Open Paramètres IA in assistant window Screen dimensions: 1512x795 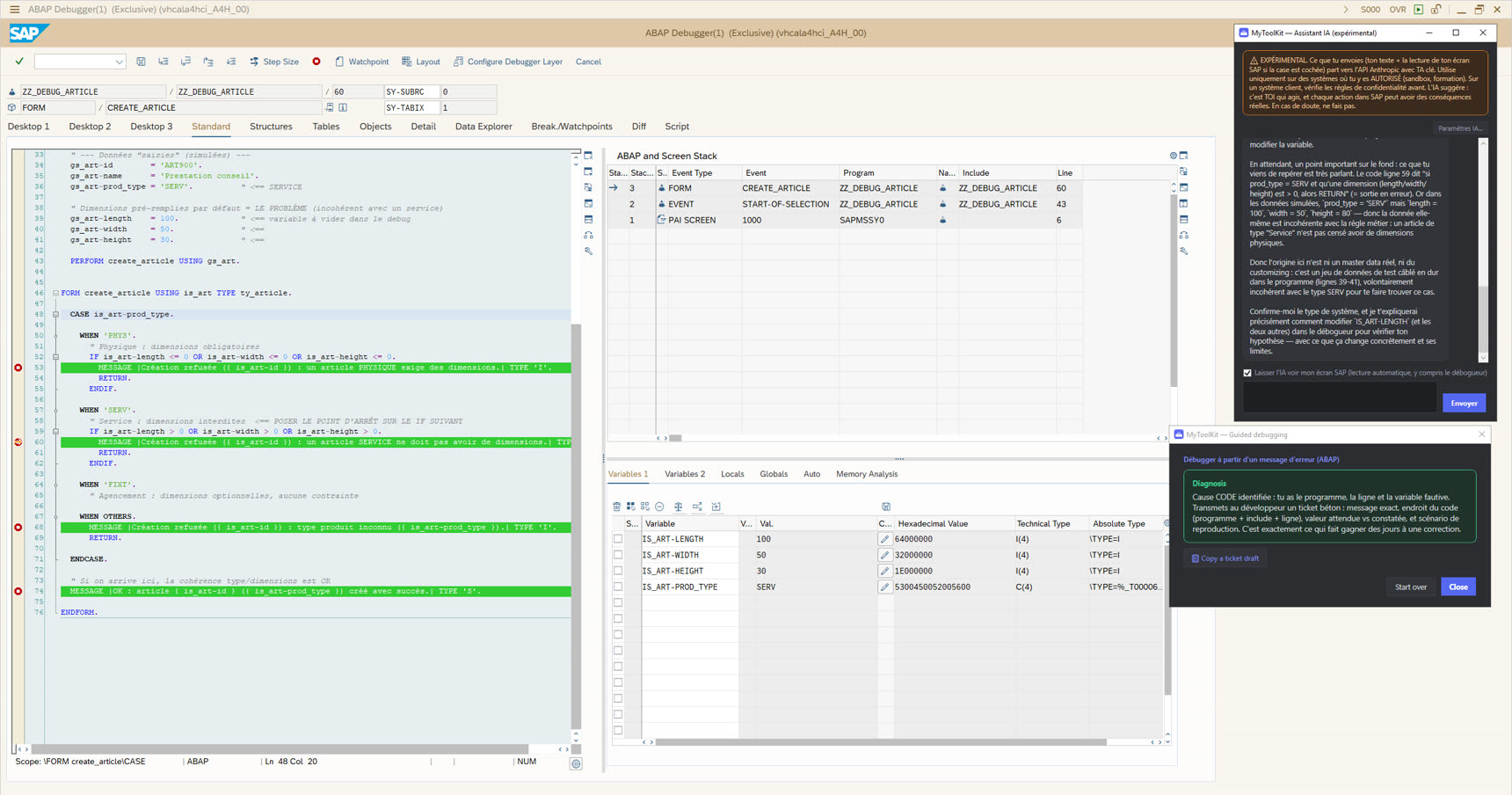pyautogui.click(x=1460, y=128)
